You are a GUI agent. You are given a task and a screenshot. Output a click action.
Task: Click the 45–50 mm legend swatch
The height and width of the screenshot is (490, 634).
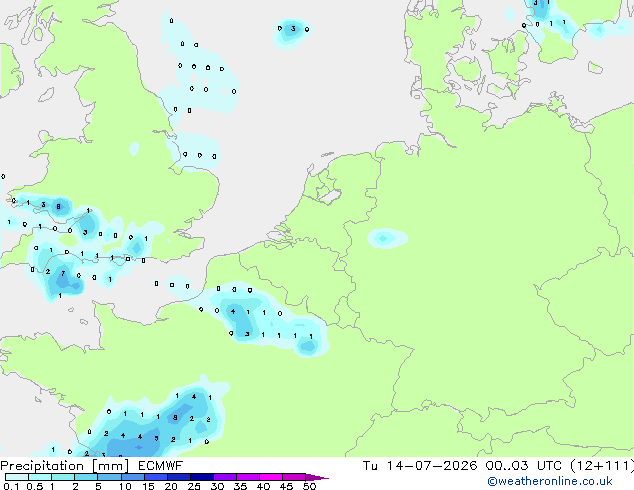tap(294, 477)
